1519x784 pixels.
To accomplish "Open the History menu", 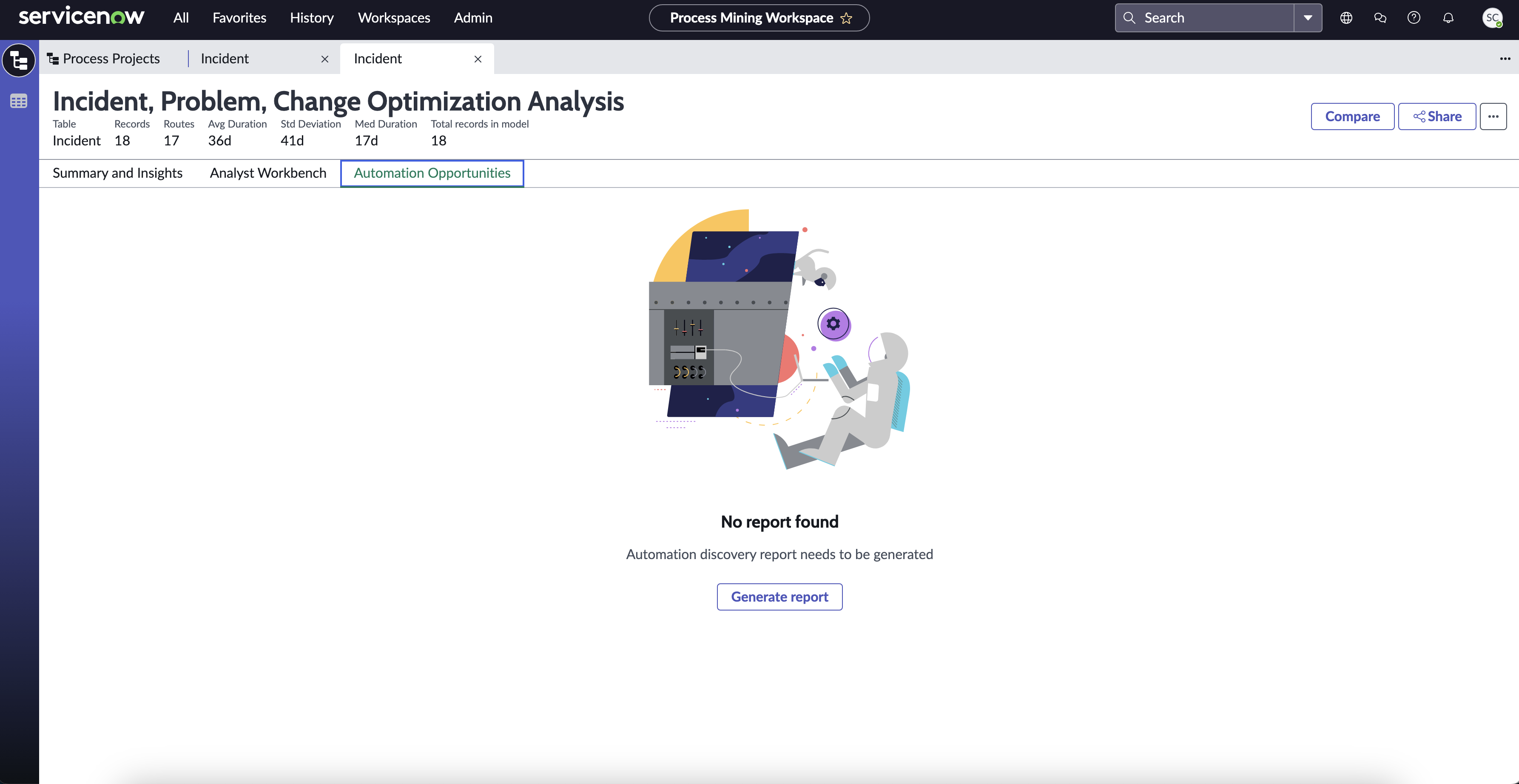I will coord(312,18).
